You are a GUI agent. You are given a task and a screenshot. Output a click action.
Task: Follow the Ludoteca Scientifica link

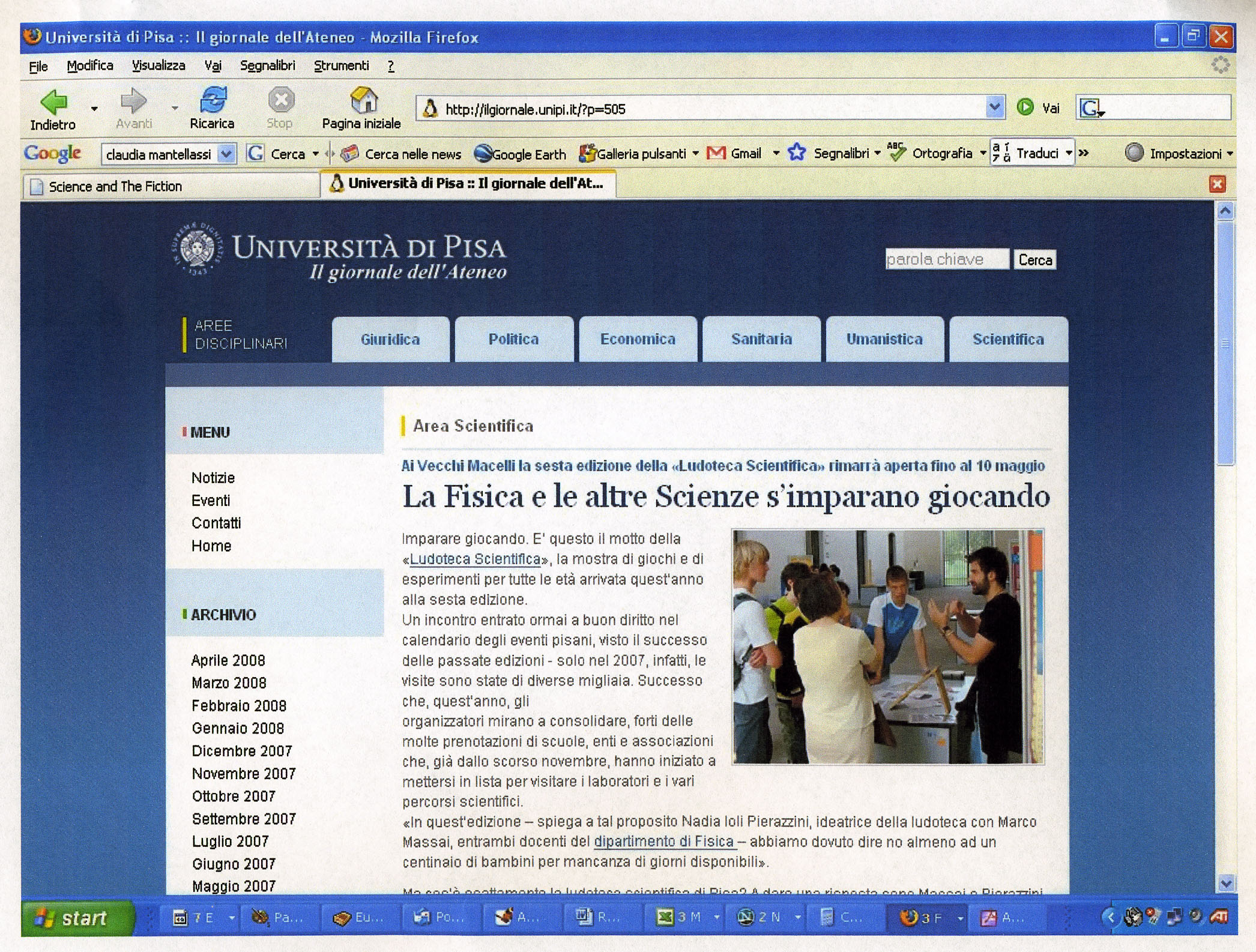(475, 559)
